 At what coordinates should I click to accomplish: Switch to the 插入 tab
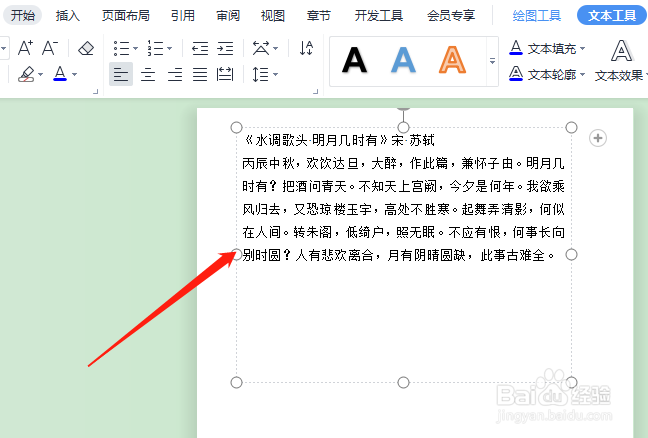(68, 15)
